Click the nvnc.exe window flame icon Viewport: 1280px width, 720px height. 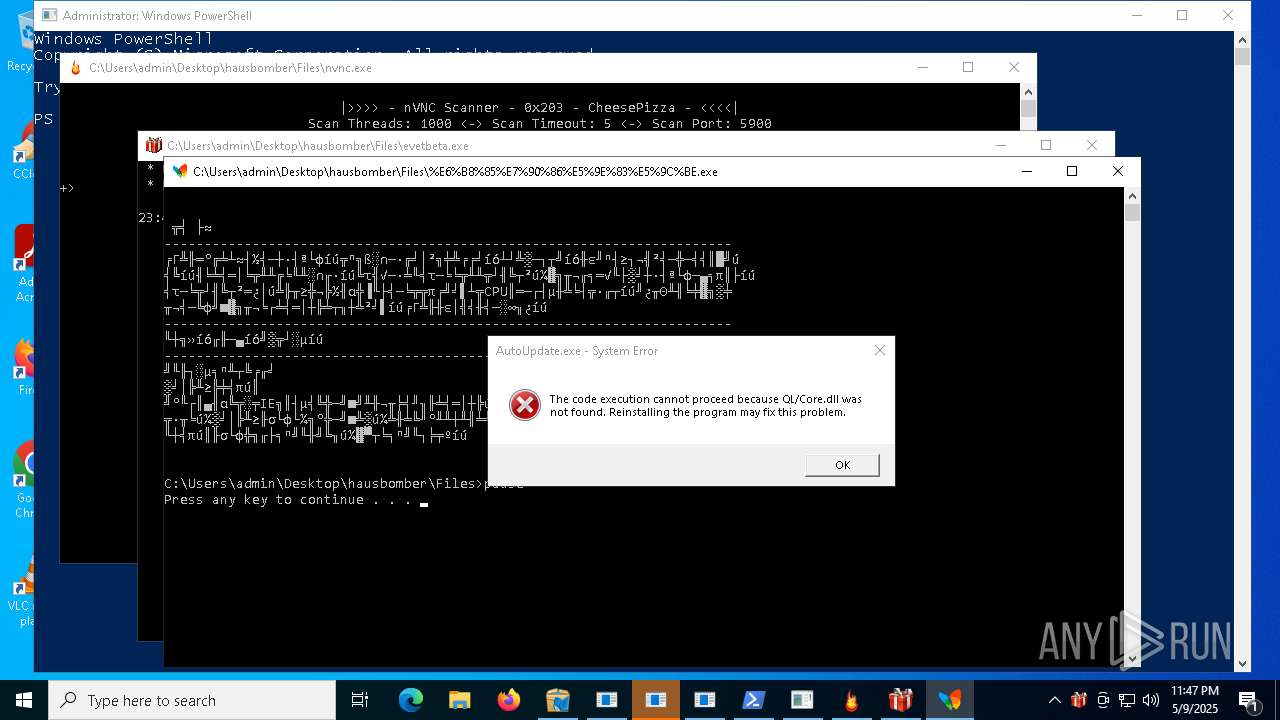pos(75,68)
